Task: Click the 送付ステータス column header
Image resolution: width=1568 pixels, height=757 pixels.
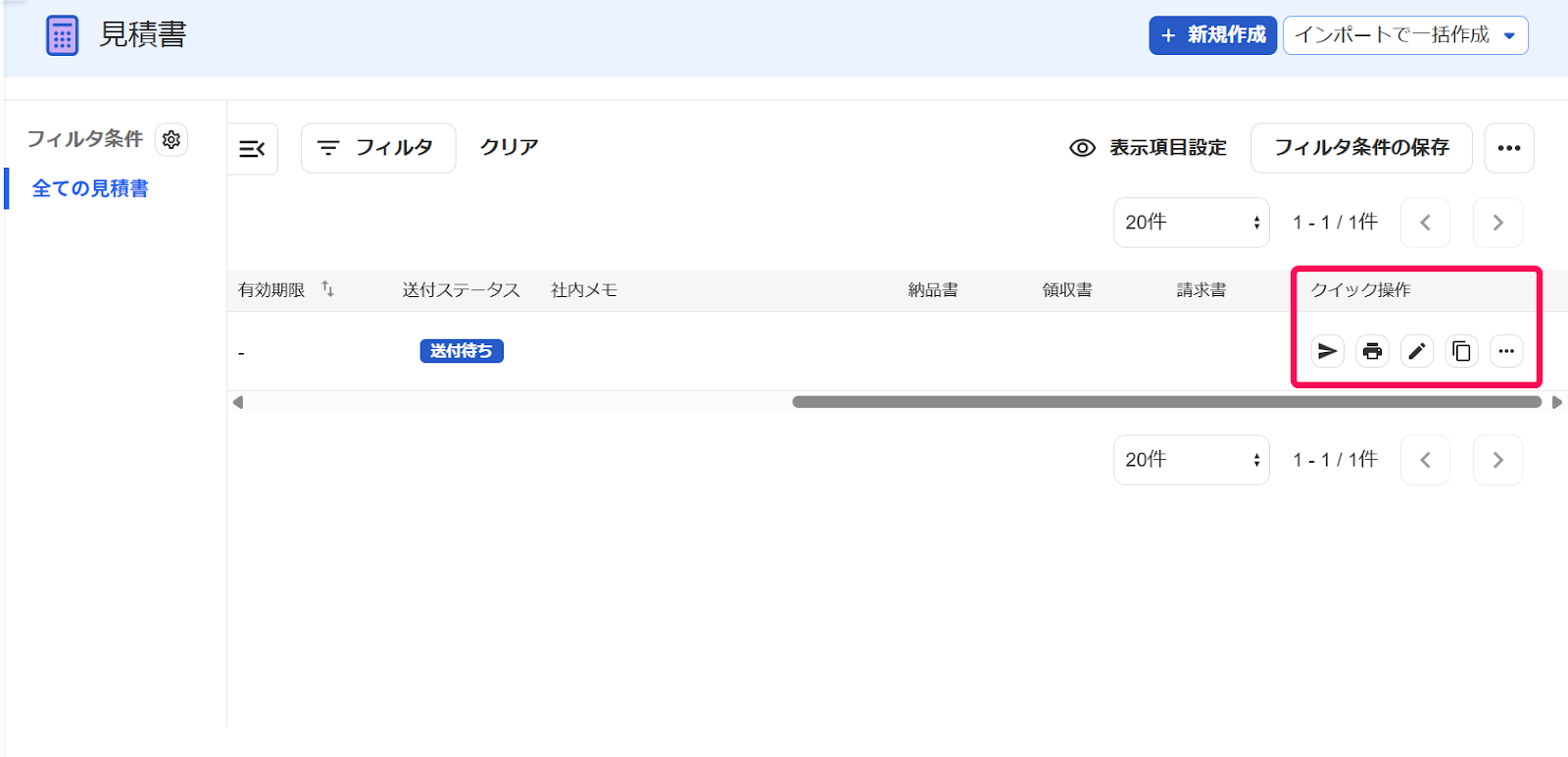Action: [461, 290]
